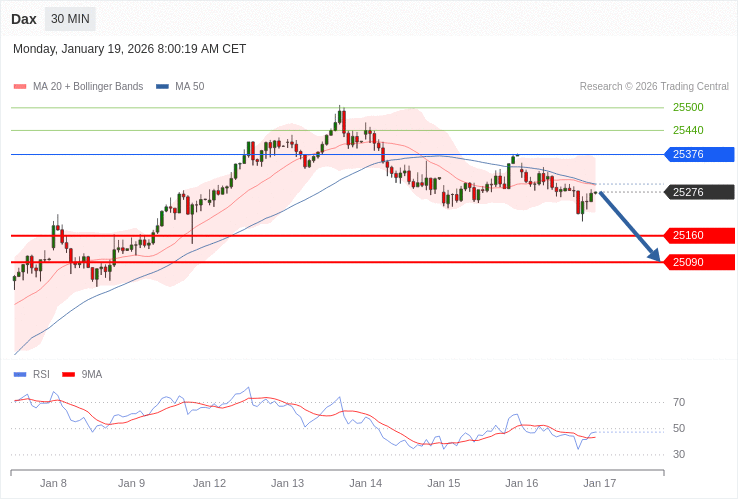Click the 25440 resistance level label
738x500 pixels.
[688, 130]
